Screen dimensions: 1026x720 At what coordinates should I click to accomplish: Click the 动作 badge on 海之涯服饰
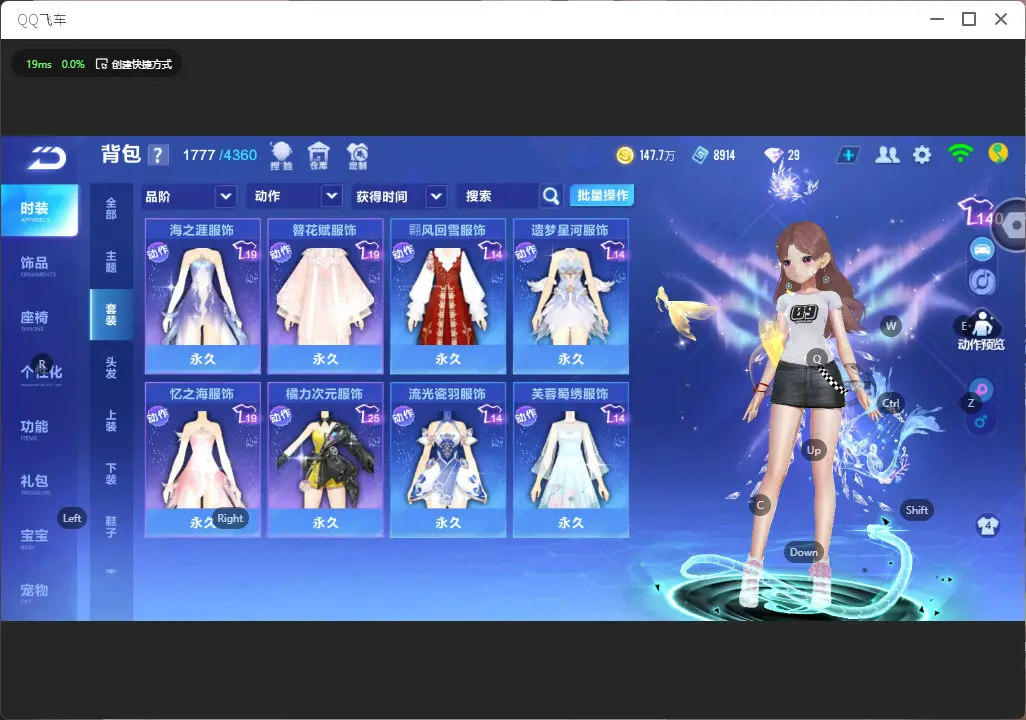click(158, 252)
